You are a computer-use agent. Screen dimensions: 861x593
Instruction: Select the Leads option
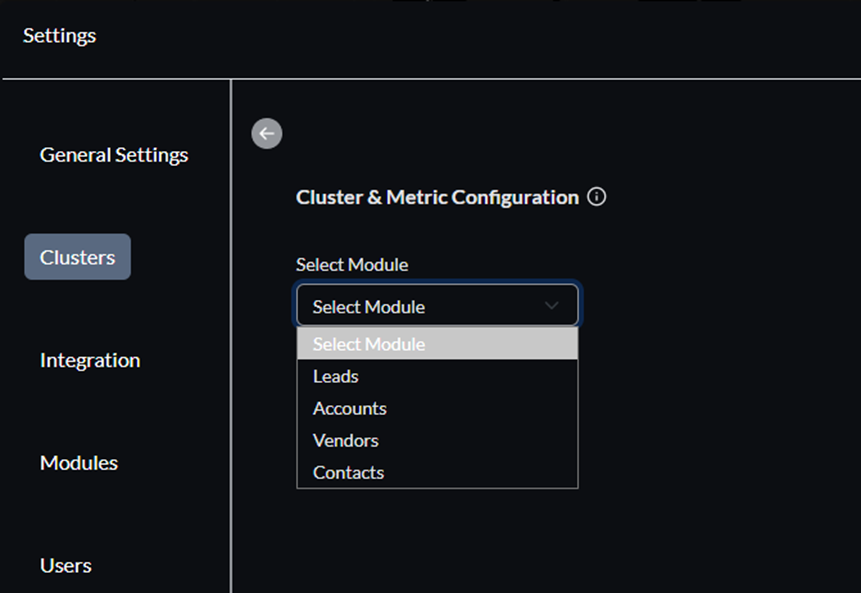[335, 376]
